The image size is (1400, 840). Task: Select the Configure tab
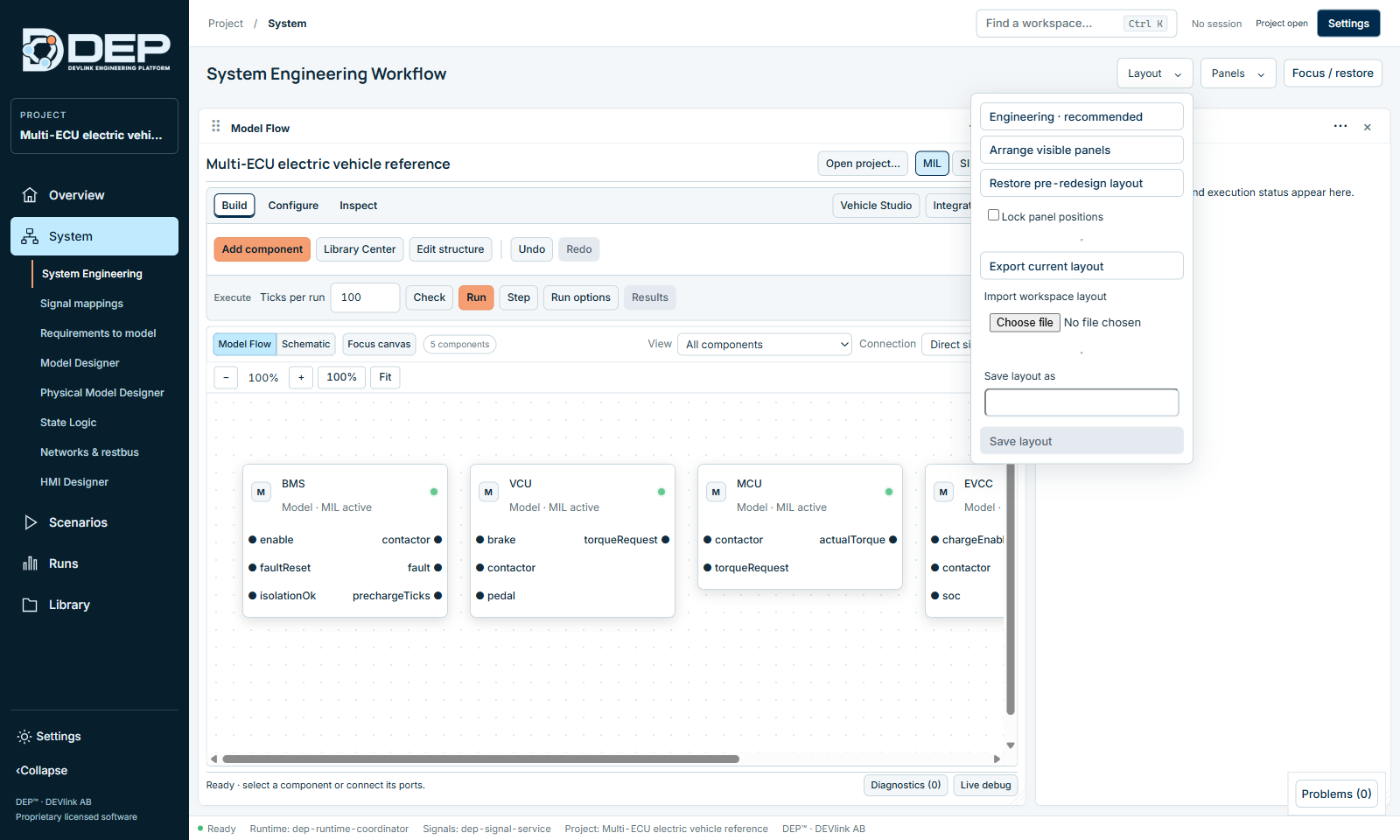tap(293, 206)
